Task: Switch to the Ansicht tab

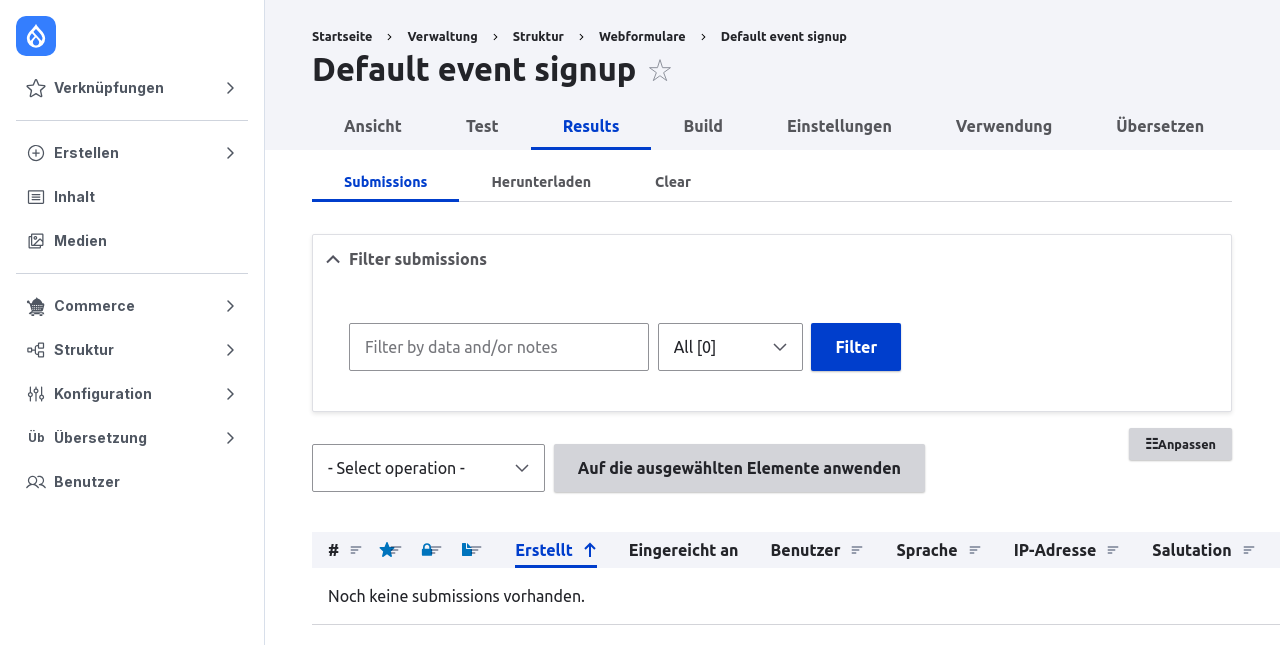Action: 373,126
